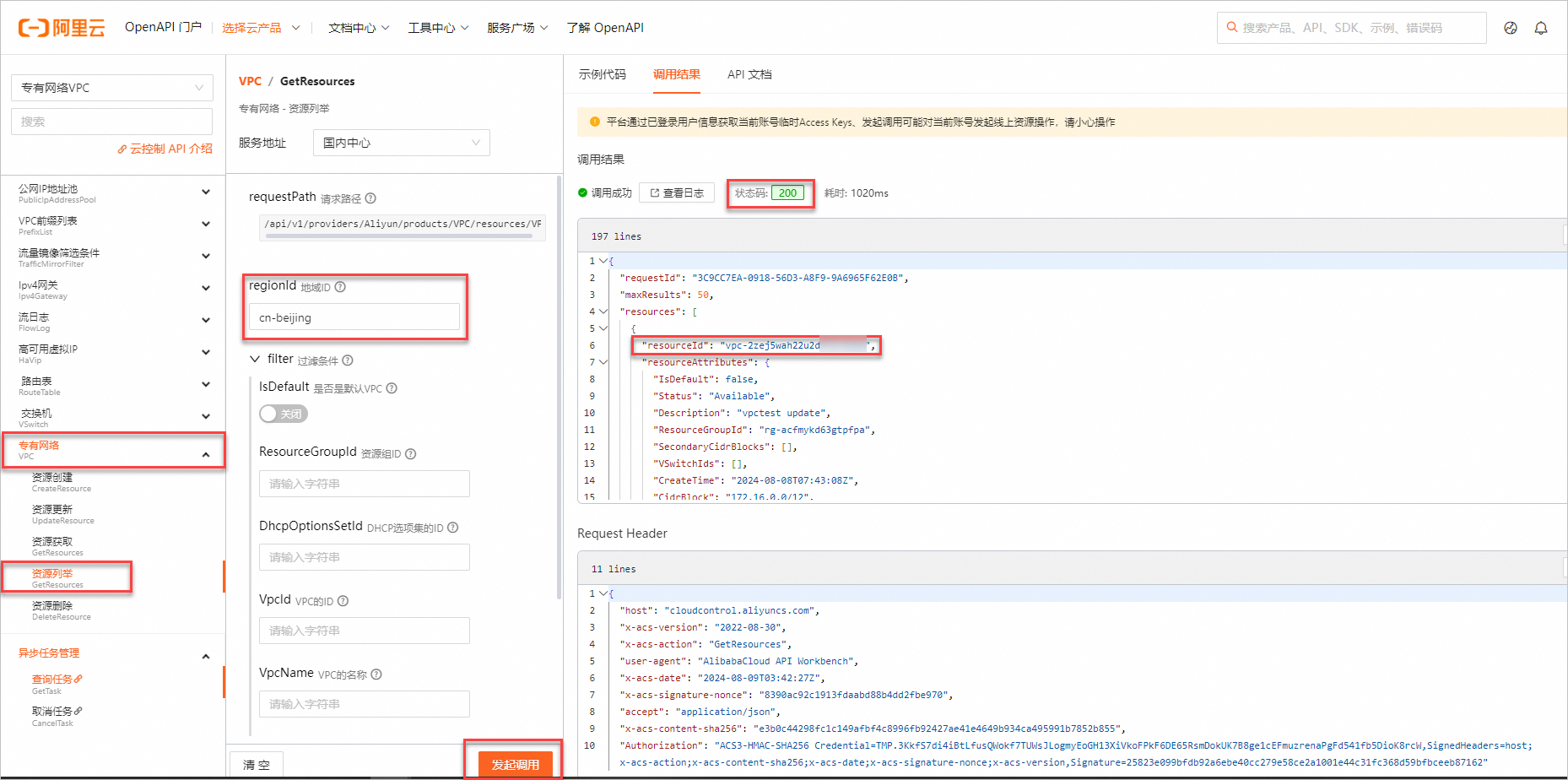Click 清空 button
The height and width of the screenshot is (780, 1568).
[x=257, y=765]
